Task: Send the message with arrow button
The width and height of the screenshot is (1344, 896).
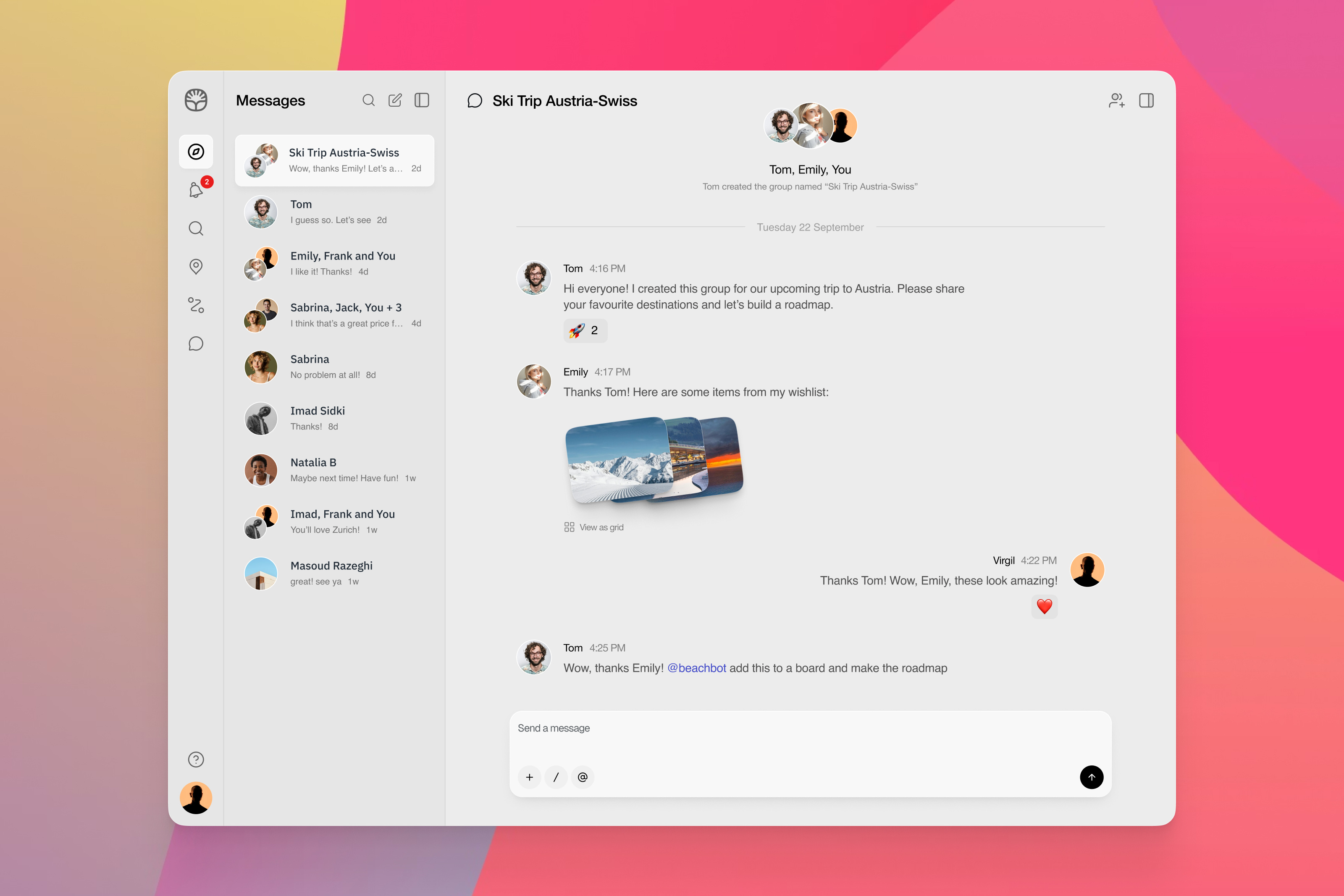Action: (x=1092, y=777)
